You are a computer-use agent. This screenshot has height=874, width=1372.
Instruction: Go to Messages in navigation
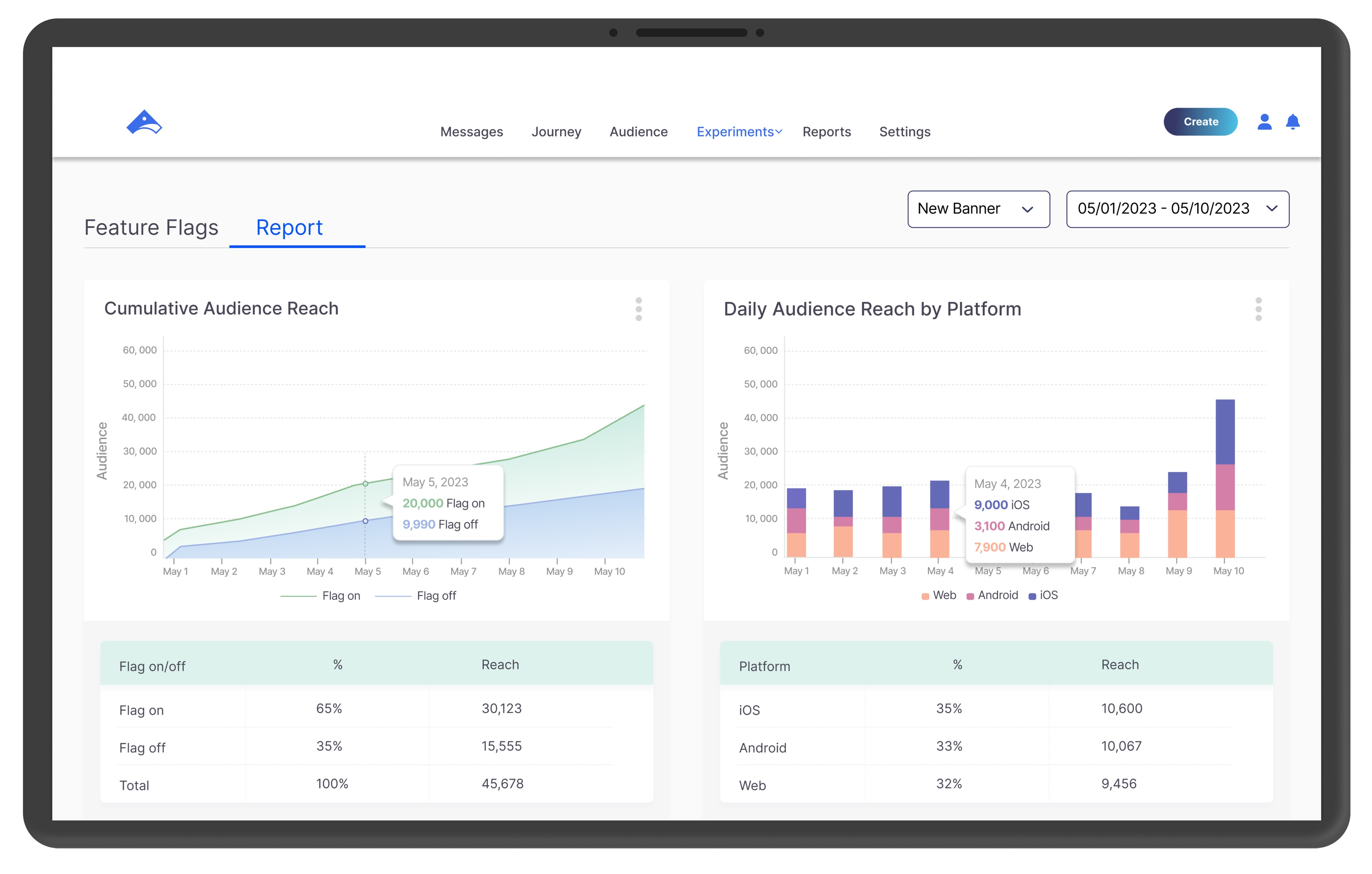pos(471,132)
